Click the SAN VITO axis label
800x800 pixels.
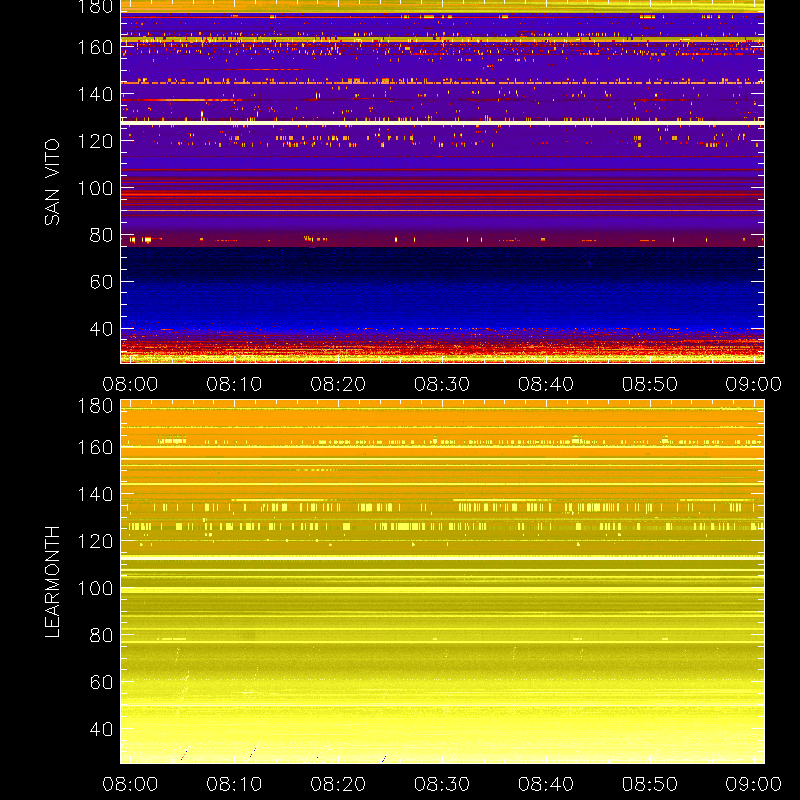(52, 182)
